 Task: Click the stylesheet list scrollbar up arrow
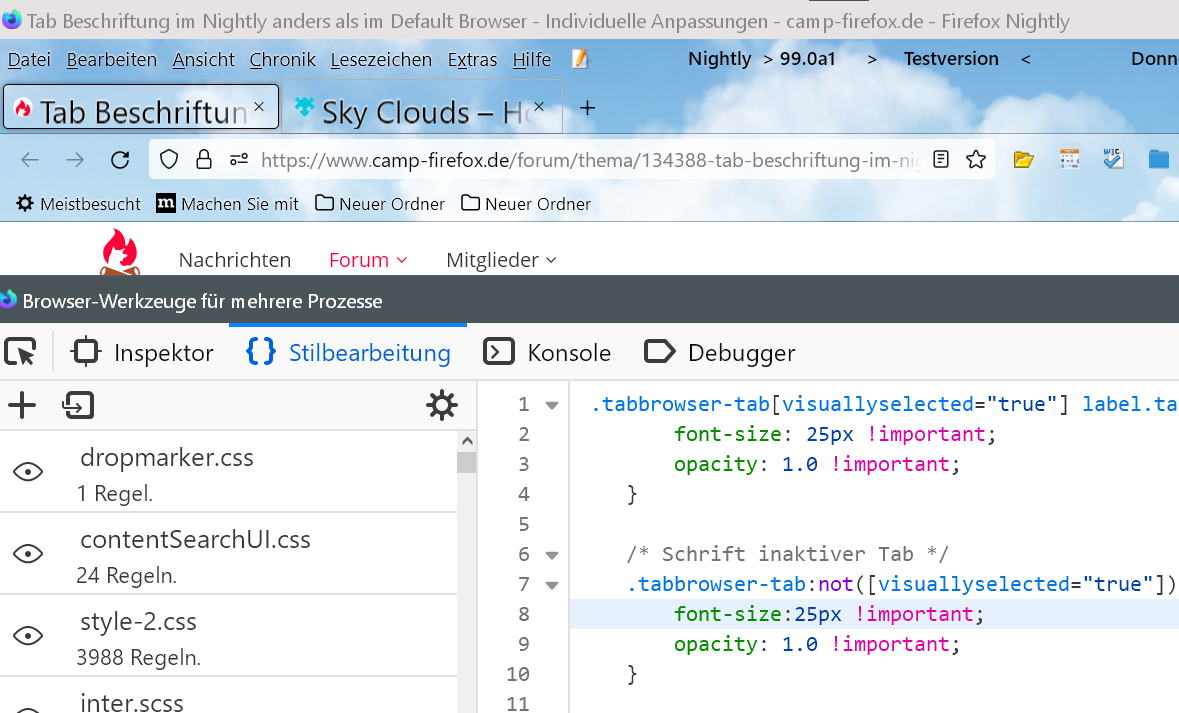click(x=466, y=441)
